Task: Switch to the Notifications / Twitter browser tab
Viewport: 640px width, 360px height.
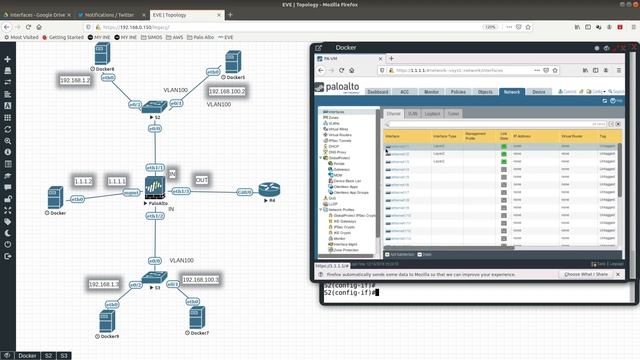Action: [110, 15]
